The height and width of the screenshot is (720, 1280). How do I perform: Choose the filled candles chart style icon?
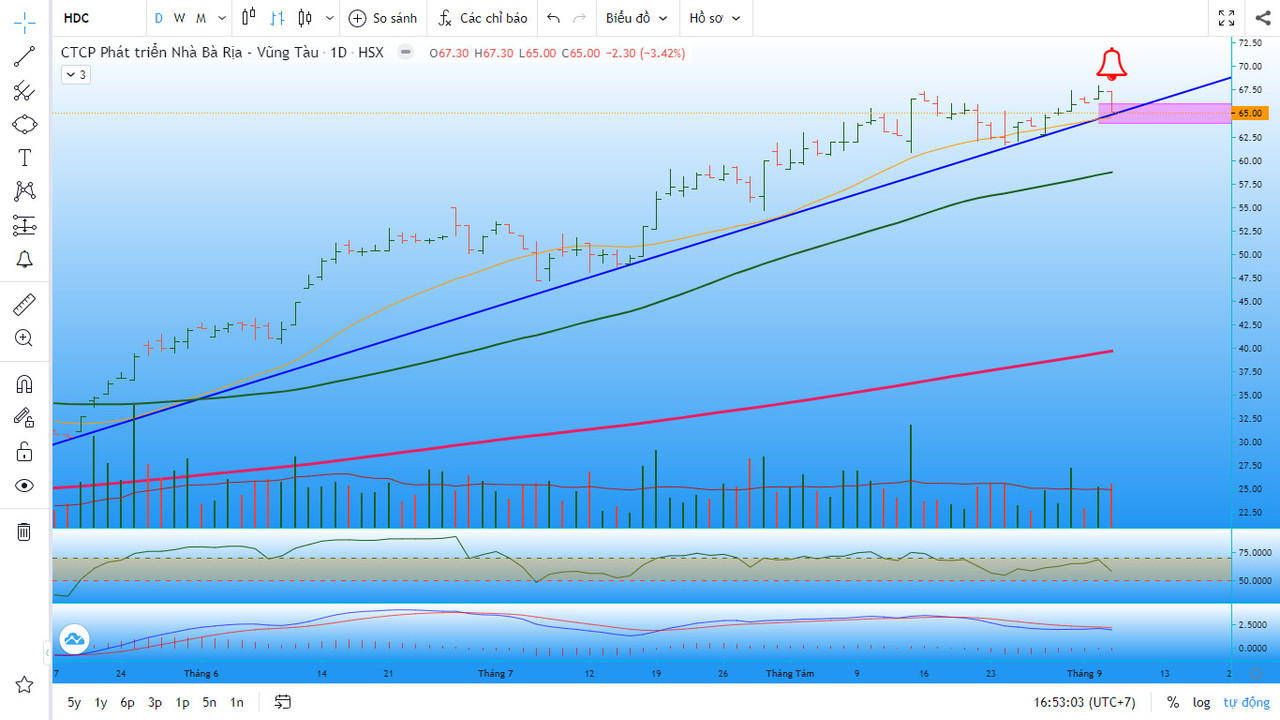[305, 18]
